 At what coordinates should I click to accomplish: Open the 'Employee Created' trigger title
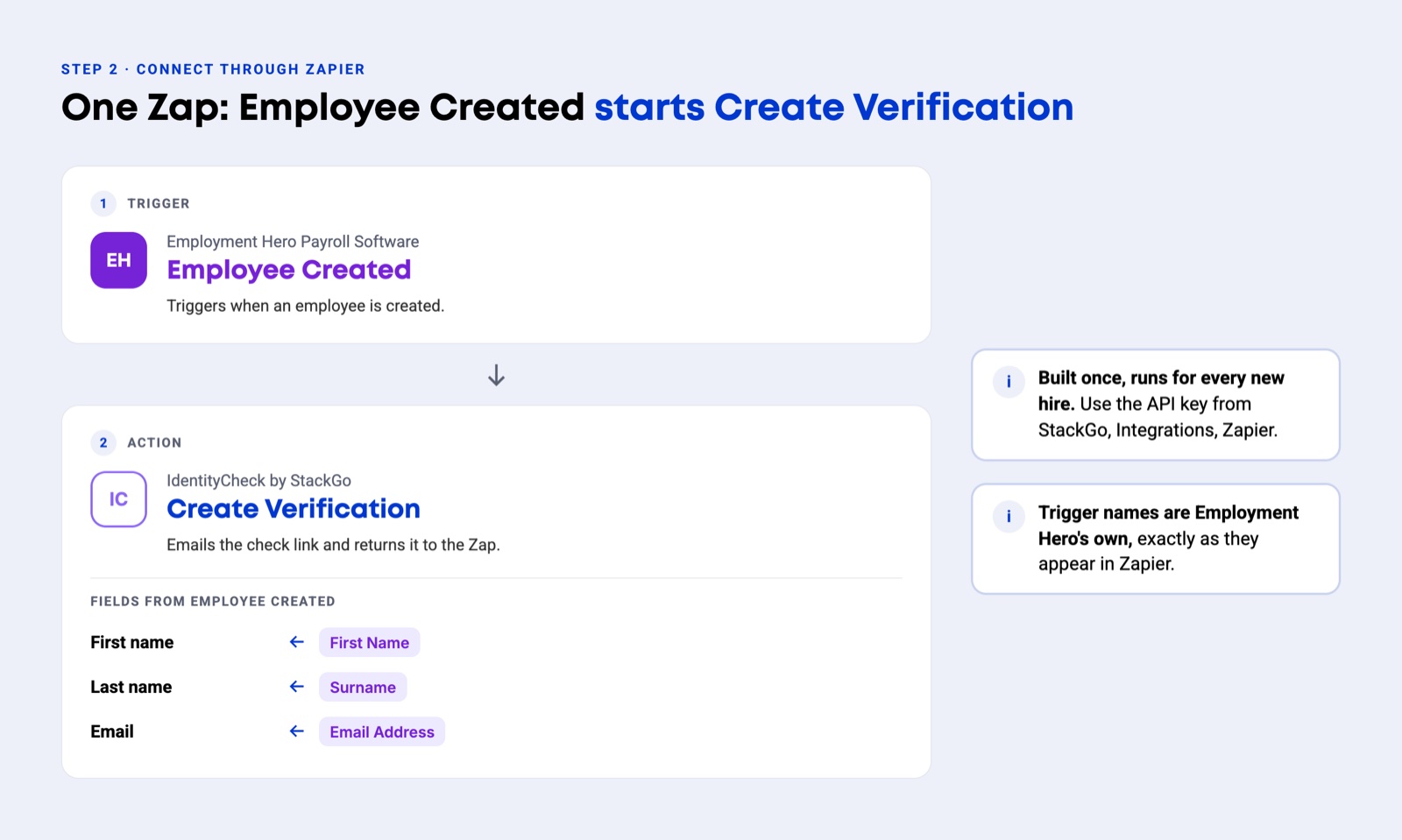pos(289,270)
